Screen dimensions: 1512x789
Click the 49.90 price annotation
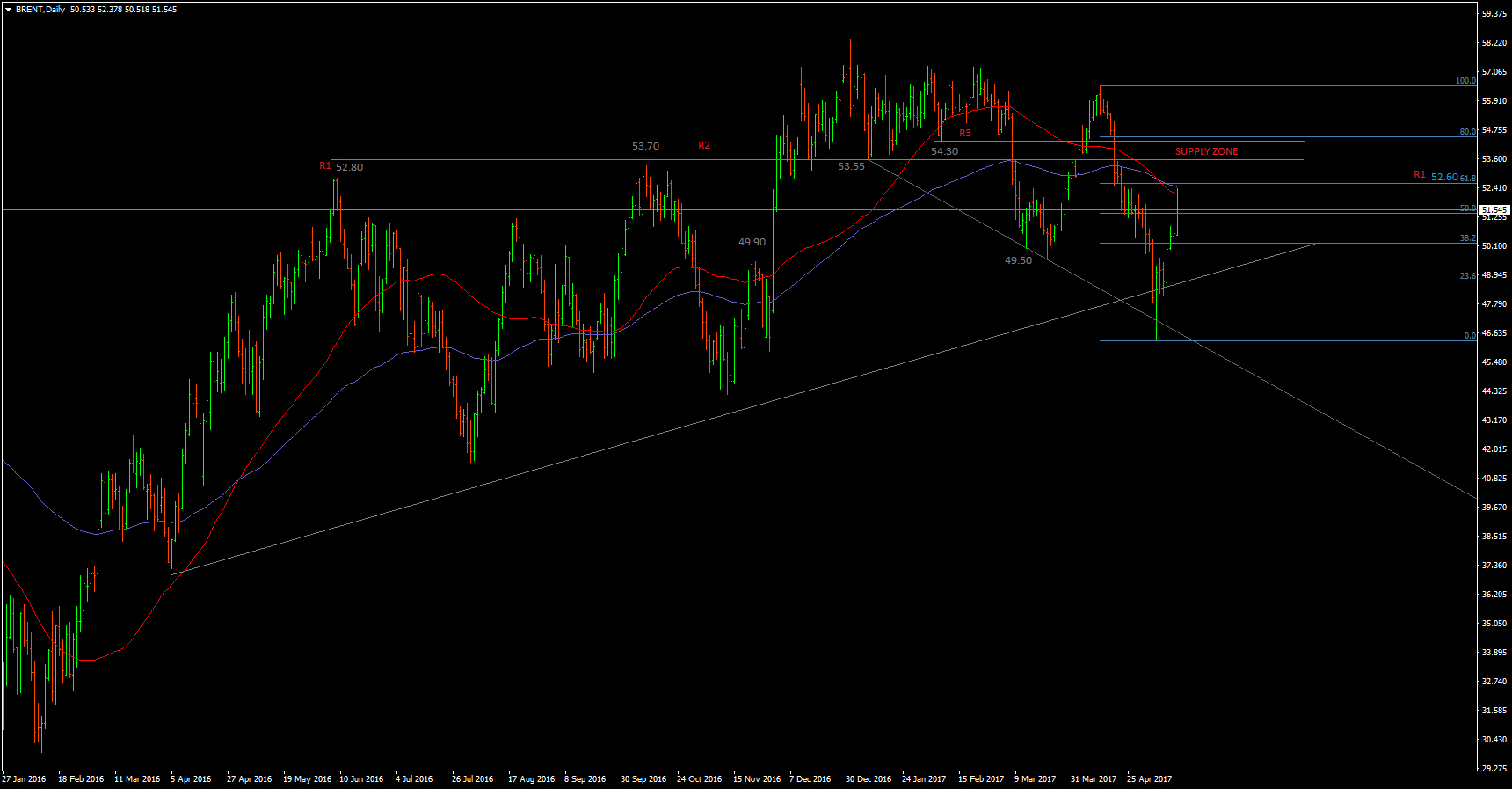(752, 242)
